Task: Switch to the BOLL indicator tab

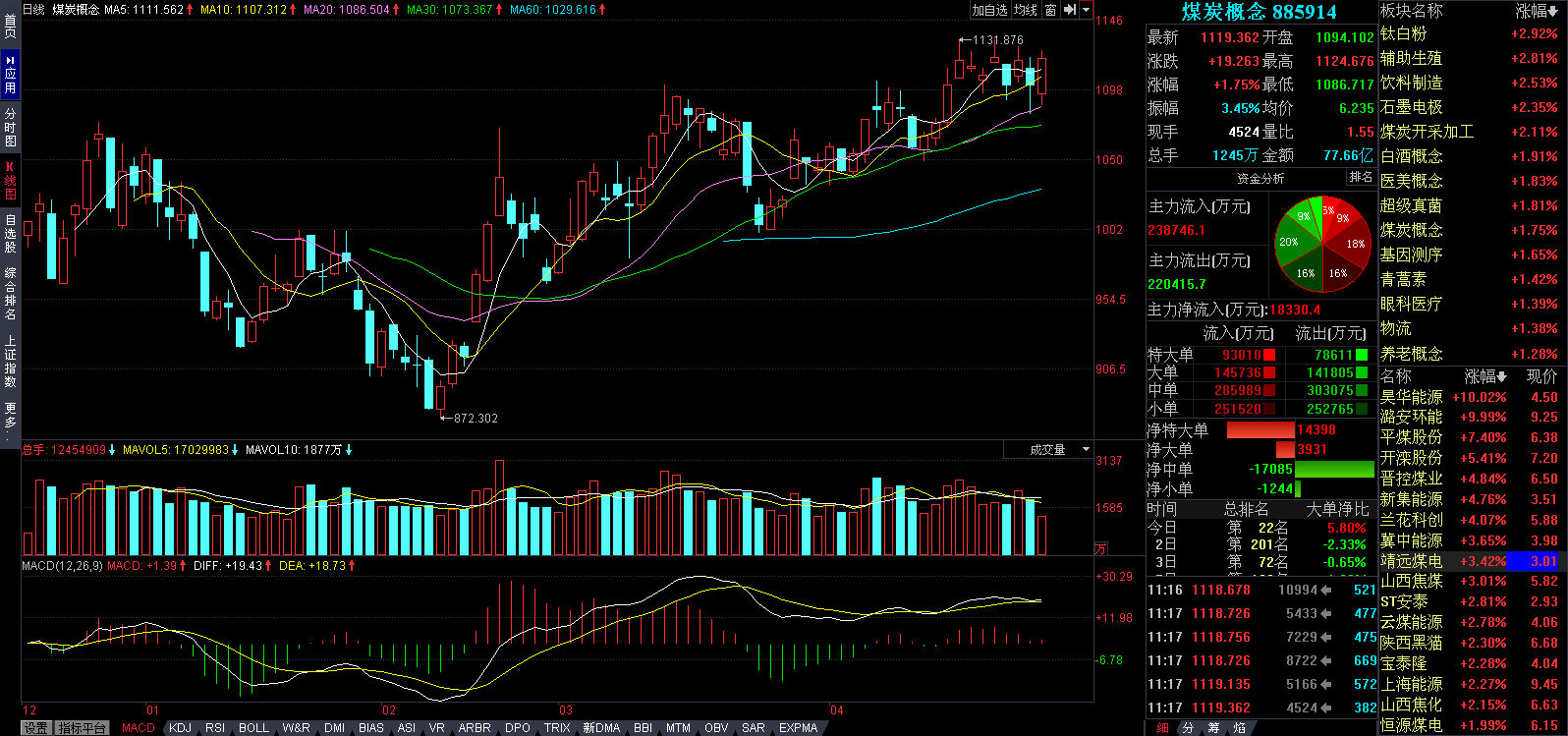Action: [x=253, y=728]
